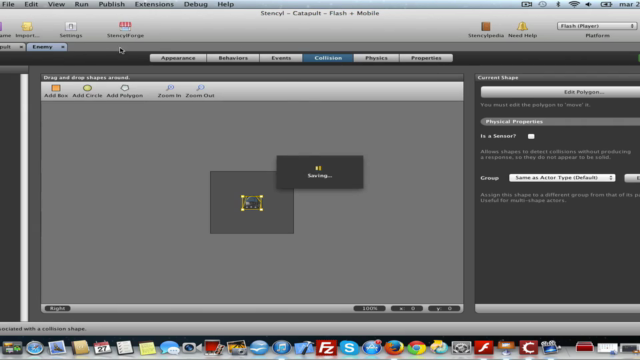Open App Store dock icon
Screen dimensions: 640x360
tap(371, 348)
